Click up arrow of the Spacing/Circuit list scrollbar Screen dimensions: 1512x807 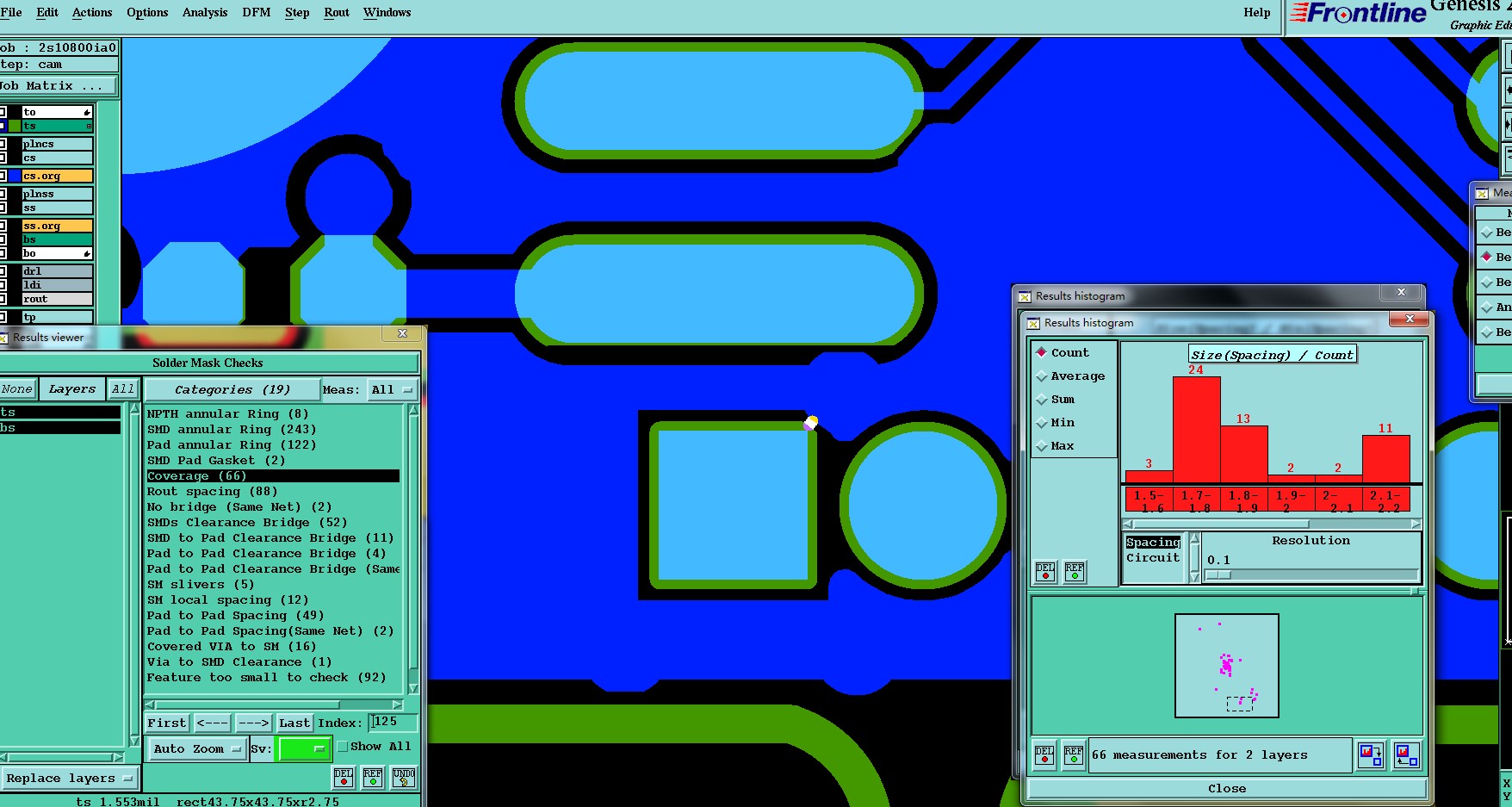[x=1194, y=539]
